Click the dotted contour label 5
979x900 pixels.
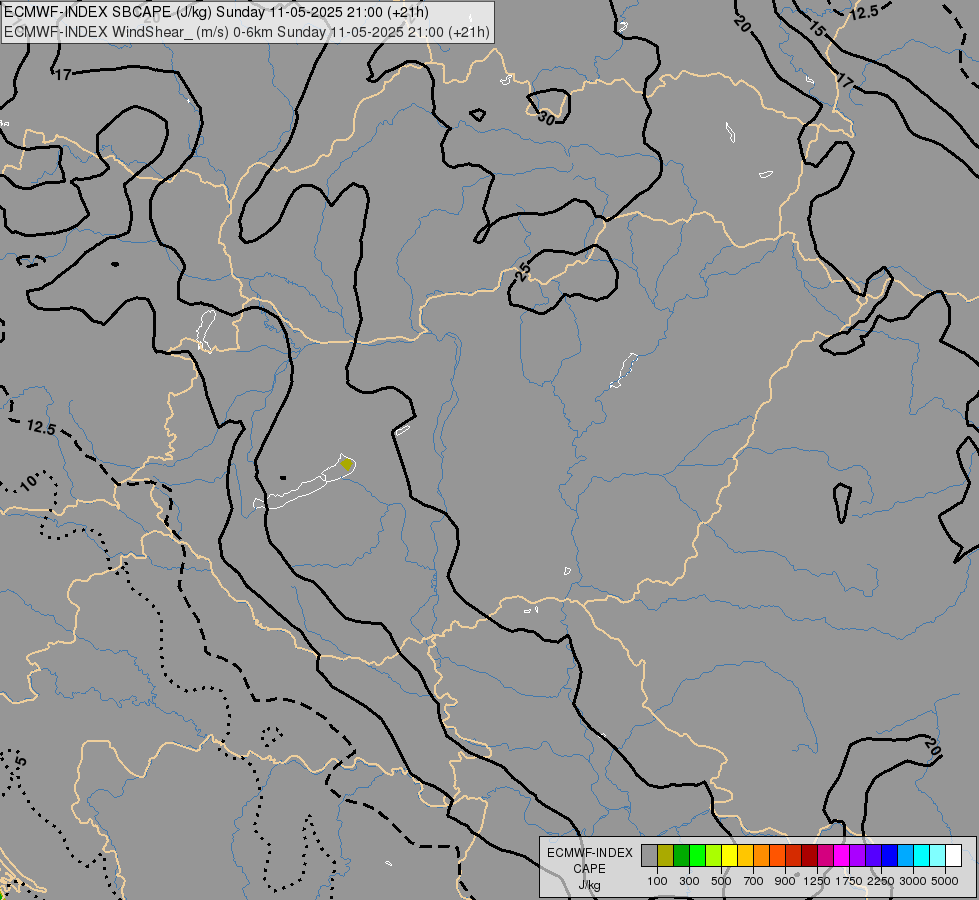[20, 761]
